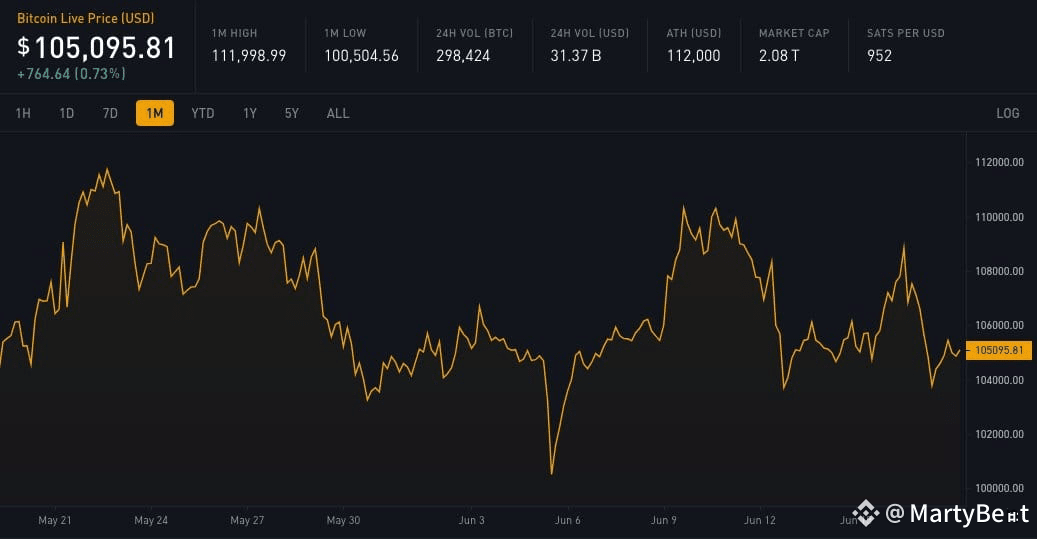Select the 7D chart range

[x=110, y=113]
